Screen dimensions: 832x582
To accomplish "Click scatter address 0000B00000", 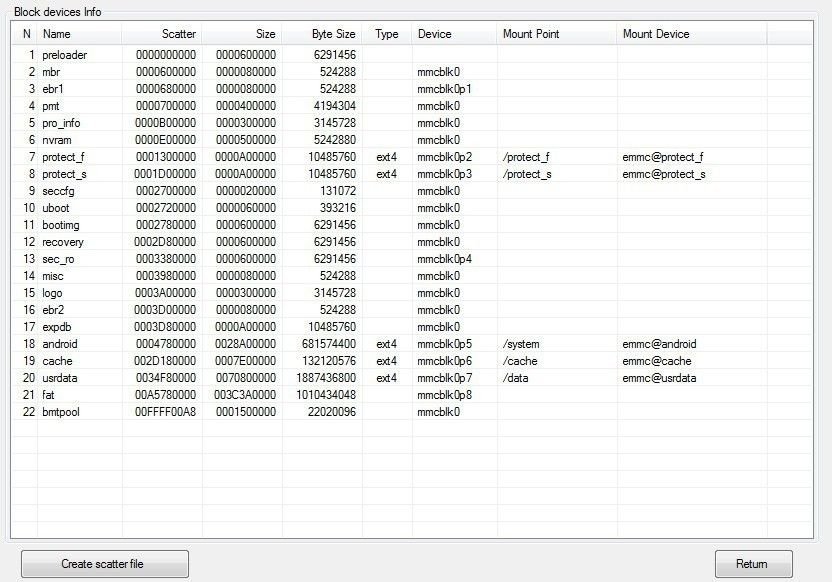I will 166,123.
